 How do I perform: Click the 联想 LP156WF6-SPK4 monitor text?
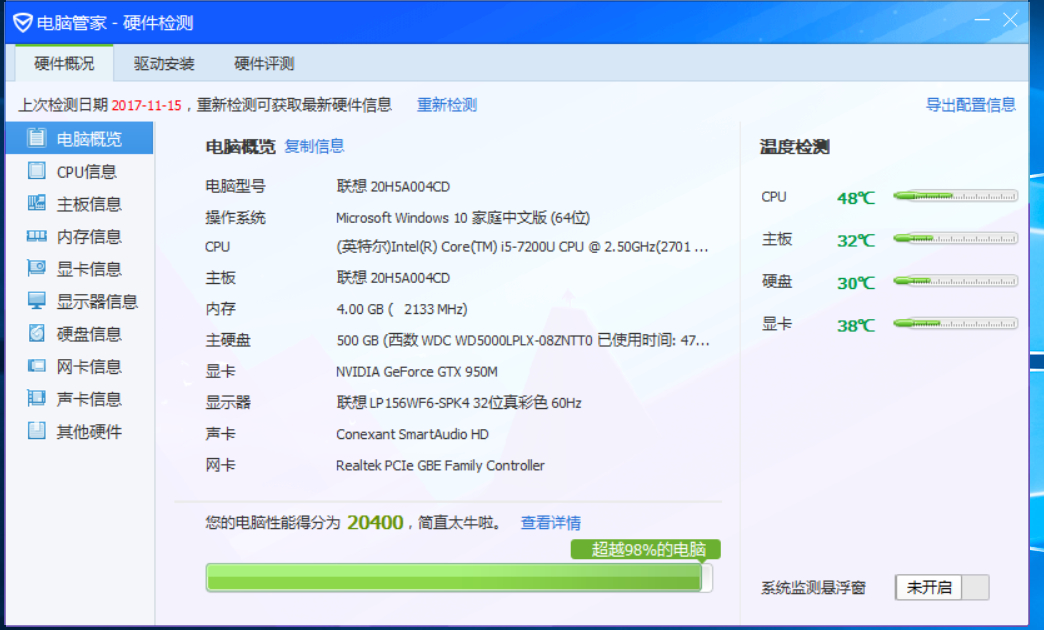[x=459, y=403]
